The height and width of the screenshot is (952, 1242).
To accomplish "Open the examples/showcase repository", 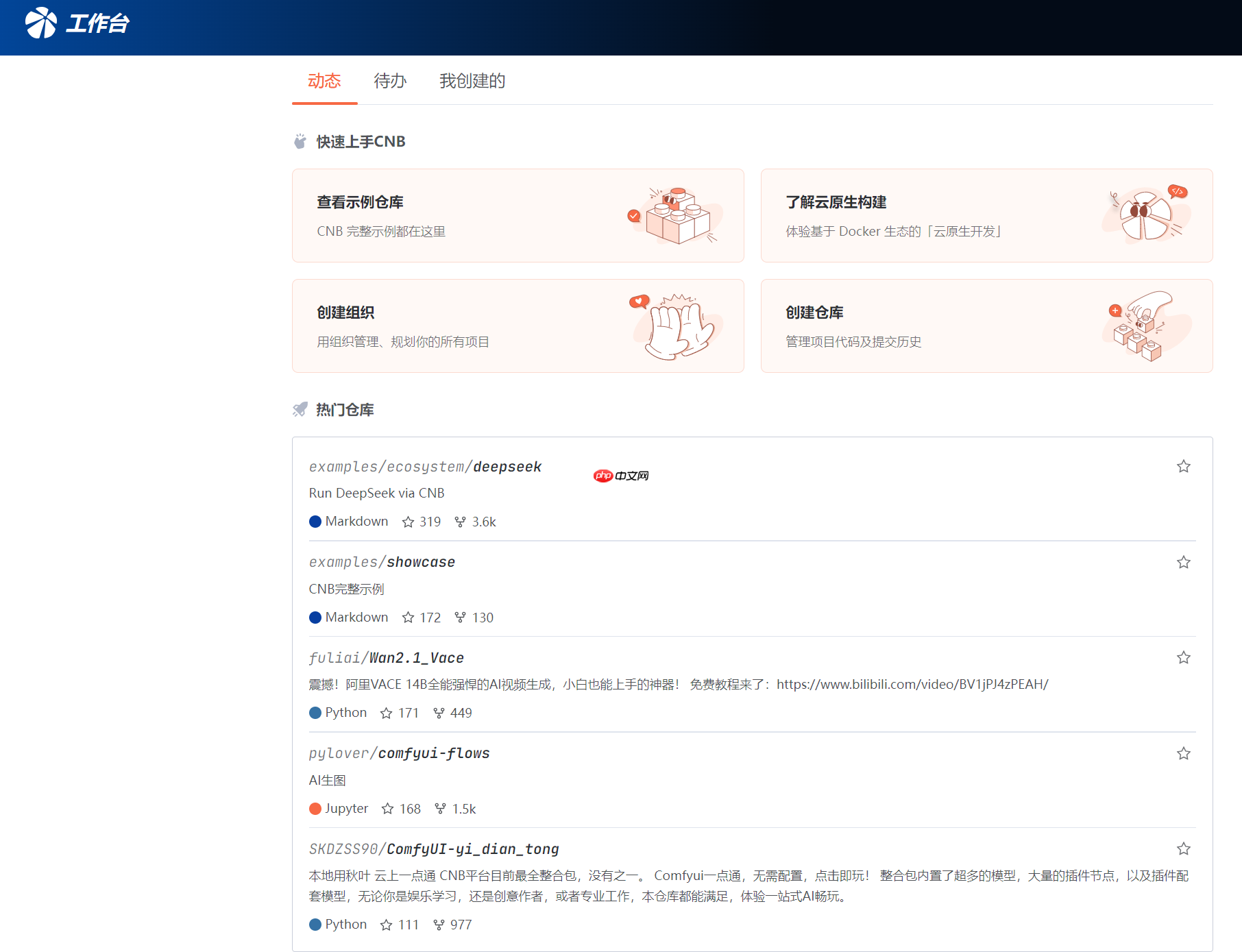I will (x=382, y=561).
